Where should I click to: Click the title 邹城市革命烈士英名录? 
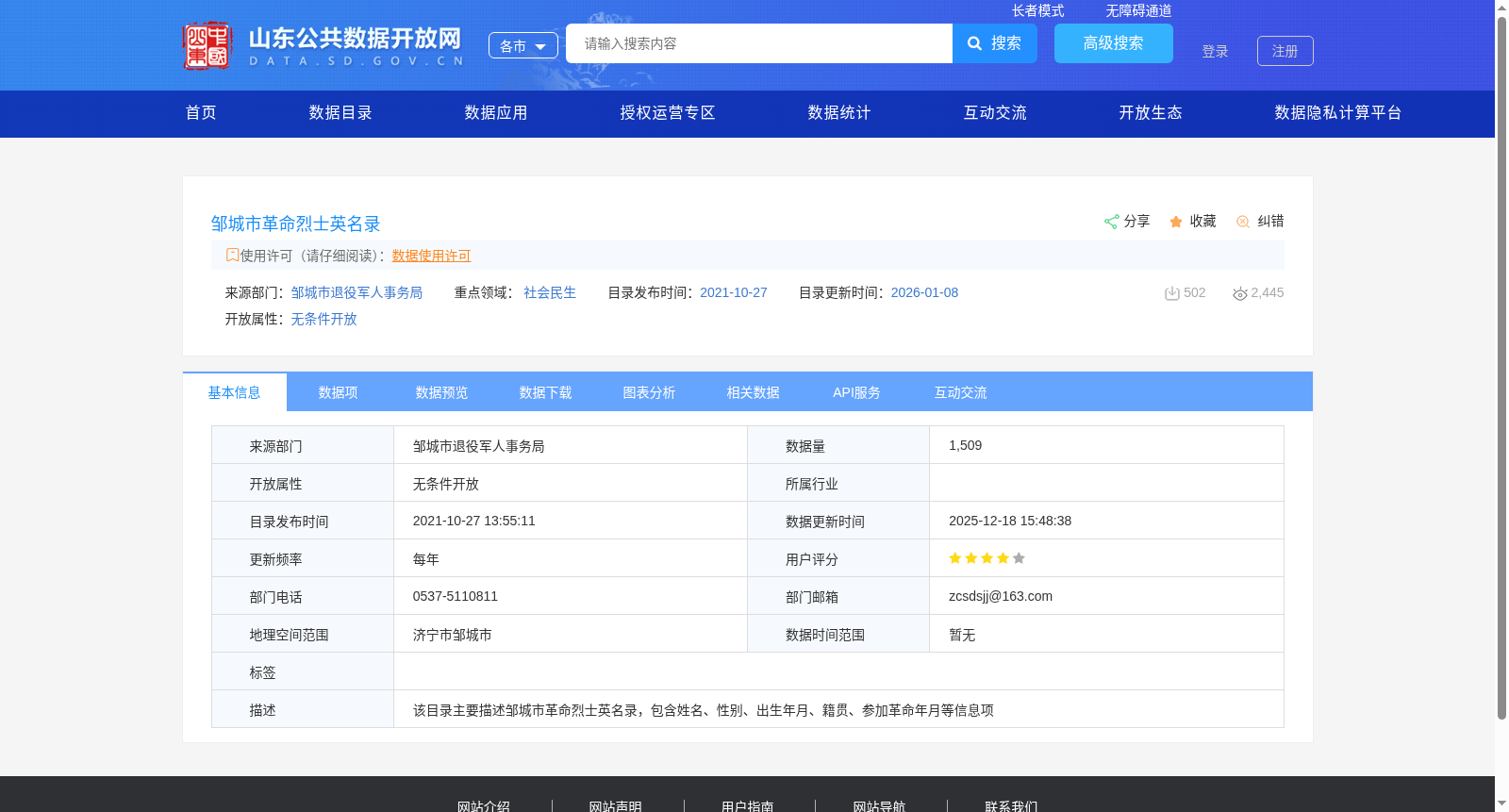point(295,224)
